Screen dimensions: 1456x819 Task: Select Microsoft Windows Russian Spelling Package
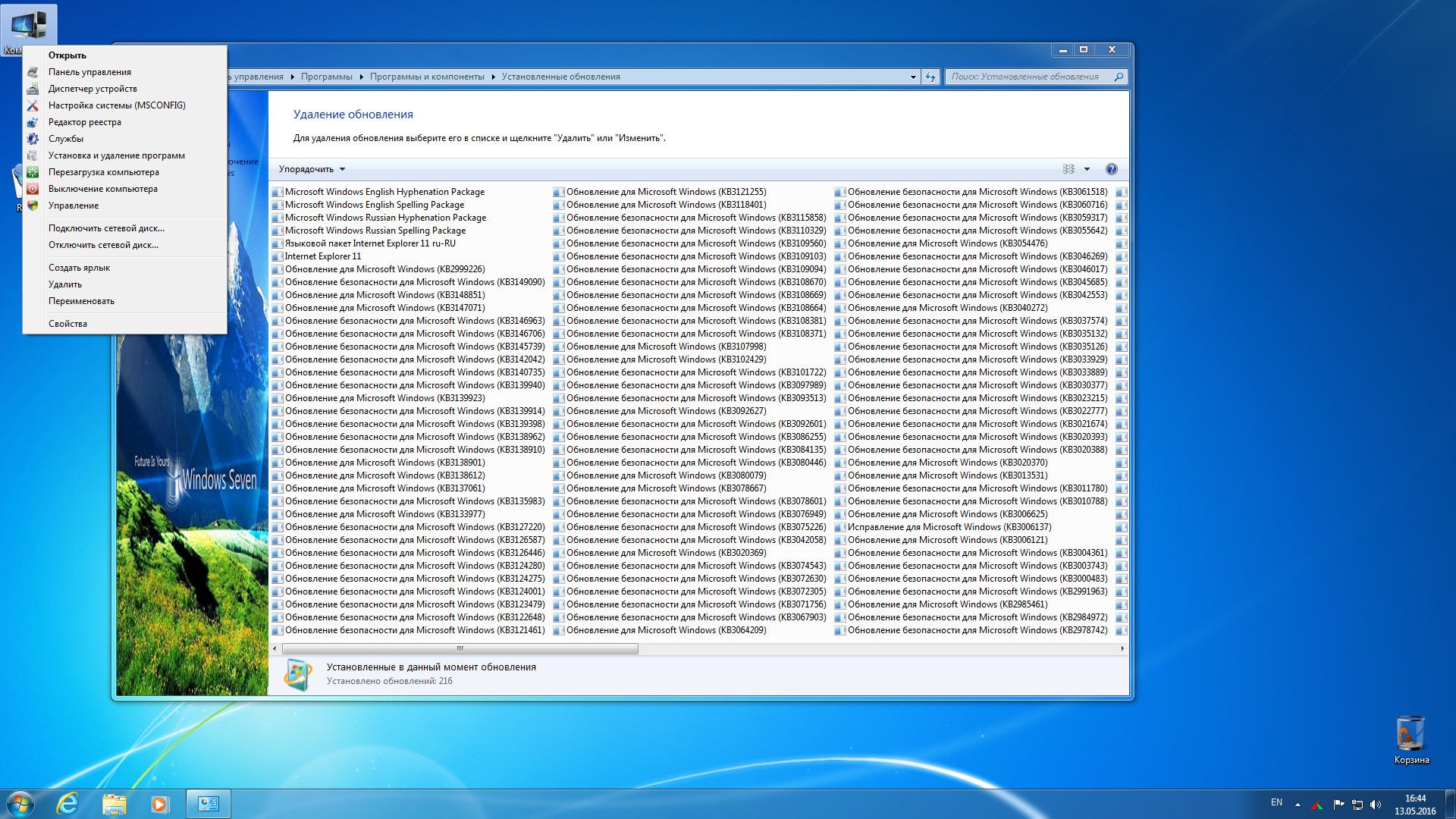pyautogui.click(x=369, y=231)
